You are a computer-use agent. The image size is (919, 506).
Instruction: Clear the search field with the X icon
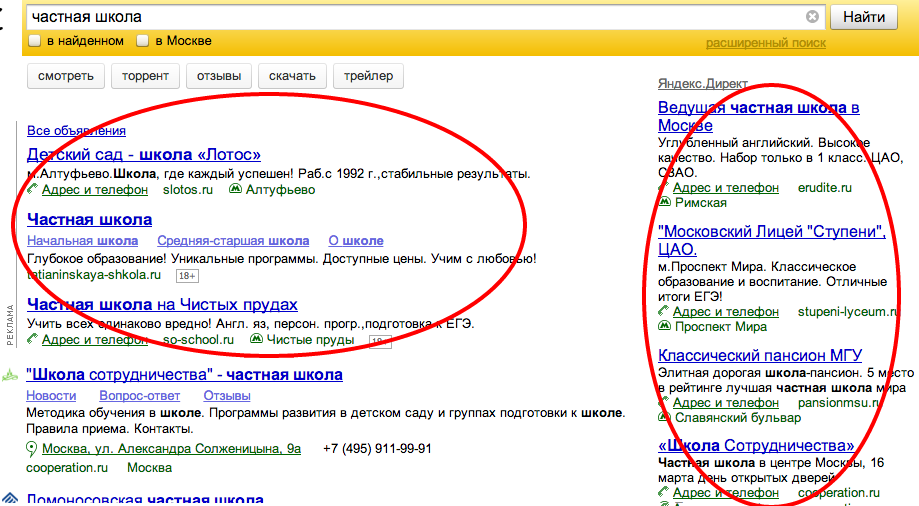tap(812, 16)
